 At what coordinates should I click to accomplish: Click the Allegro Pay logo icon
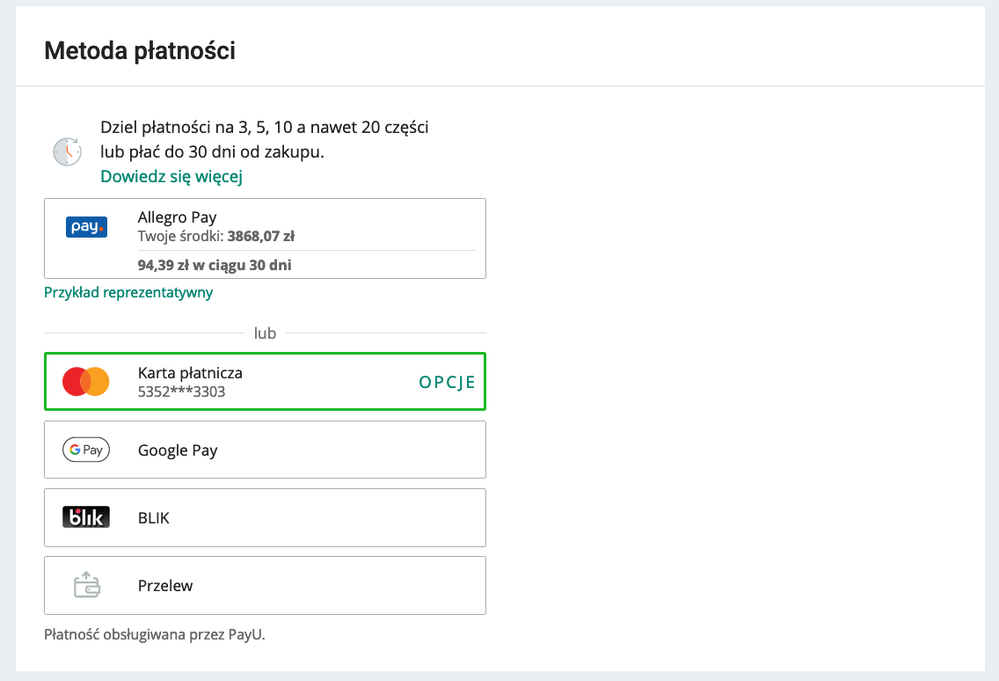point(86,228)
